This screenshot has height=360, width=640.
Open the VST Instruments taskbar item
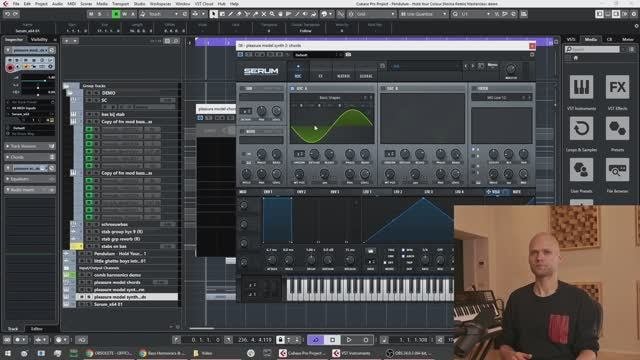tap(353, 353)
